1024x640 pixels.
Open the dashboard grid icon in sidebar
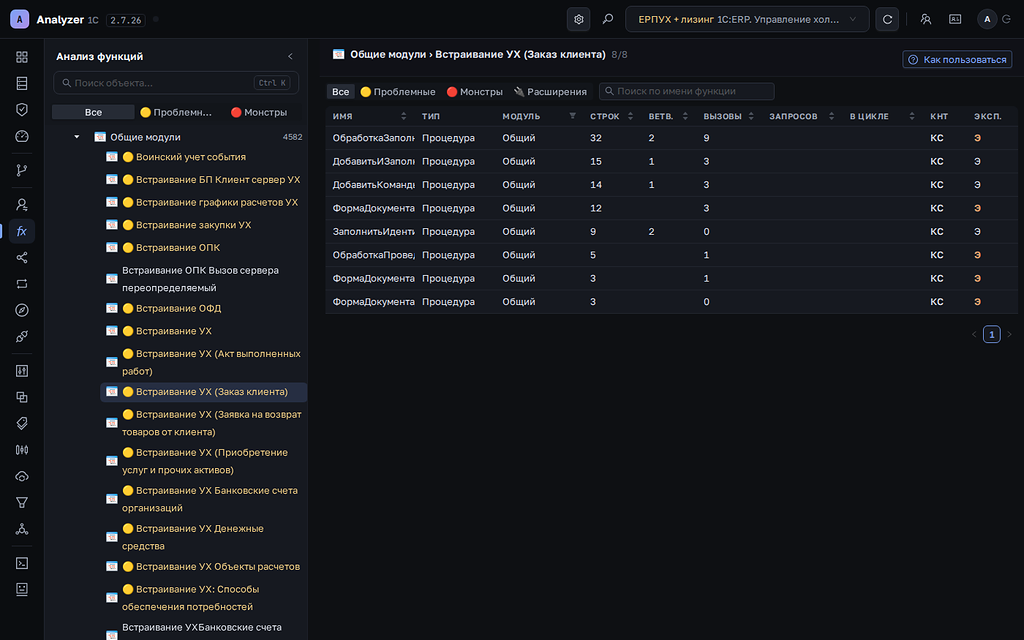[x=22, y=57]
